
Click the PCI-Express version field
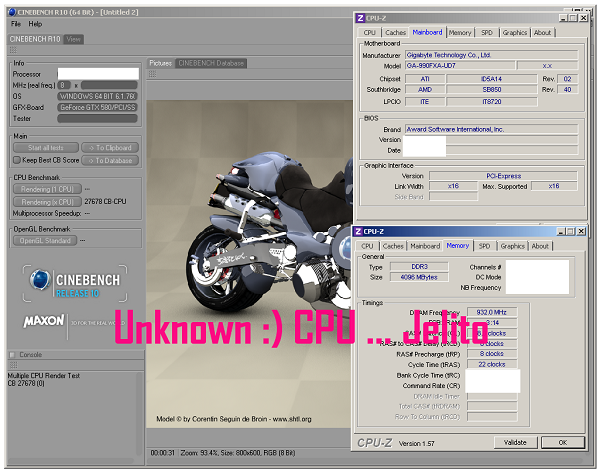[x=503, y=176]
